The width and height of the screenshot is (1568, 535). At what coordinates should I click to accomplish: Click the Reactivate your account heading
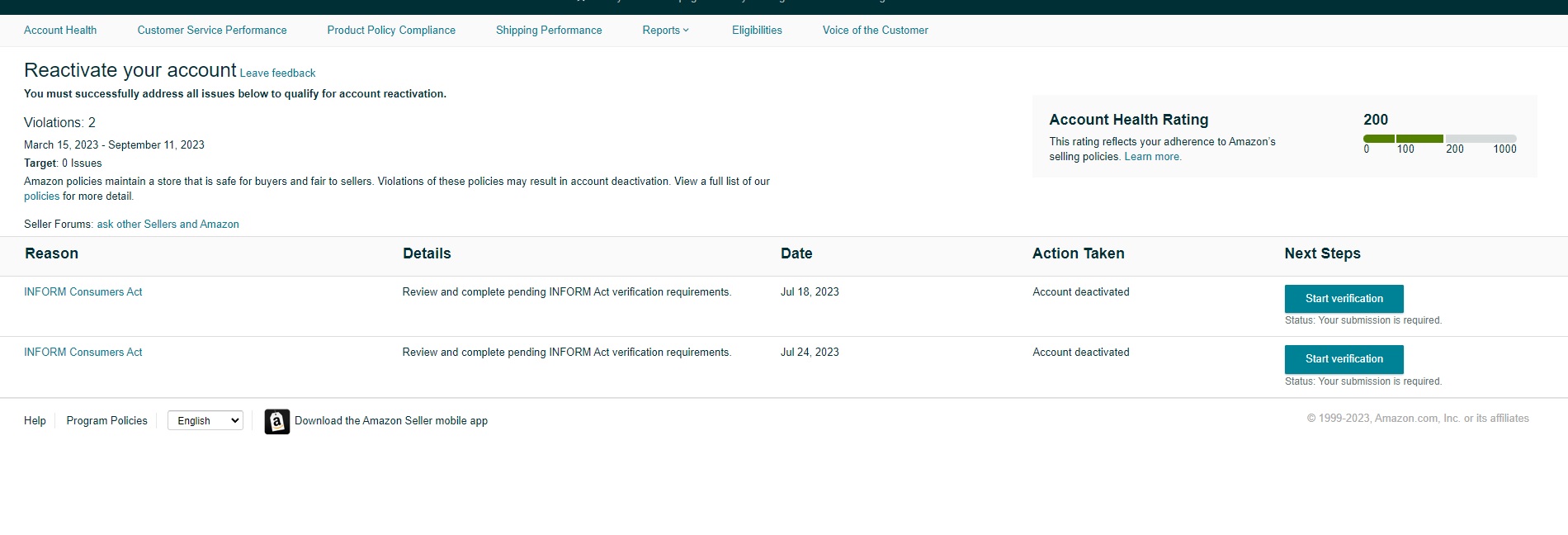130,70
